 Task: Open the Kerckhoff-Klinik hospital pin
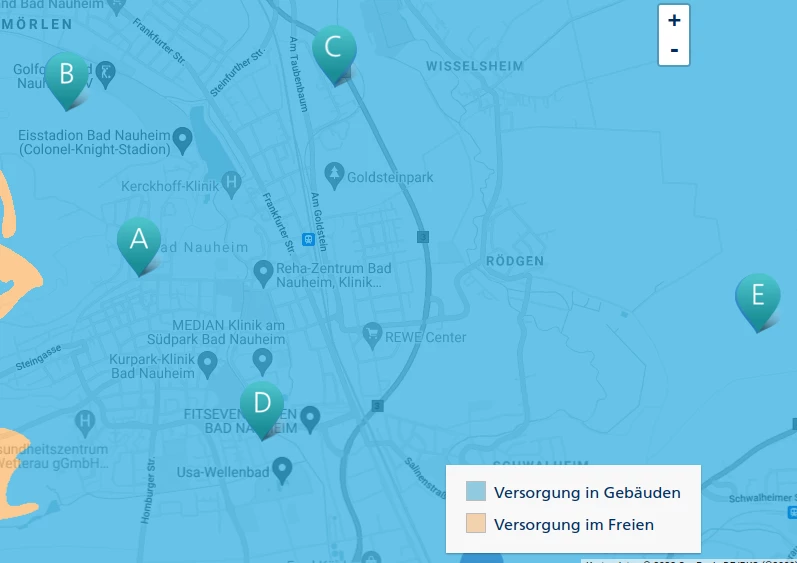tap(231, 184)
